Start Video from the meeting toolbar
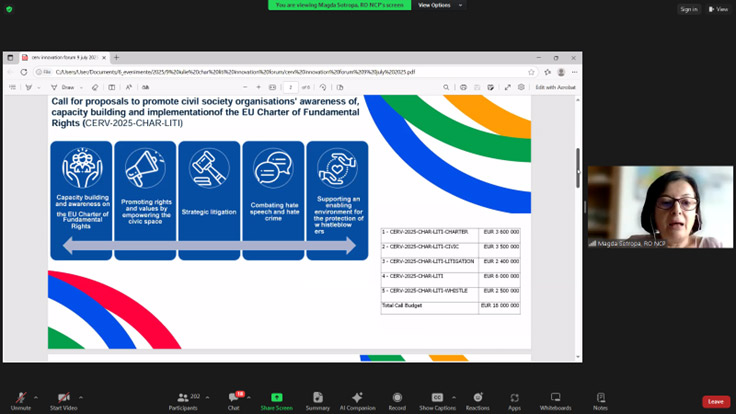736x414 pixels. [64, 399]
